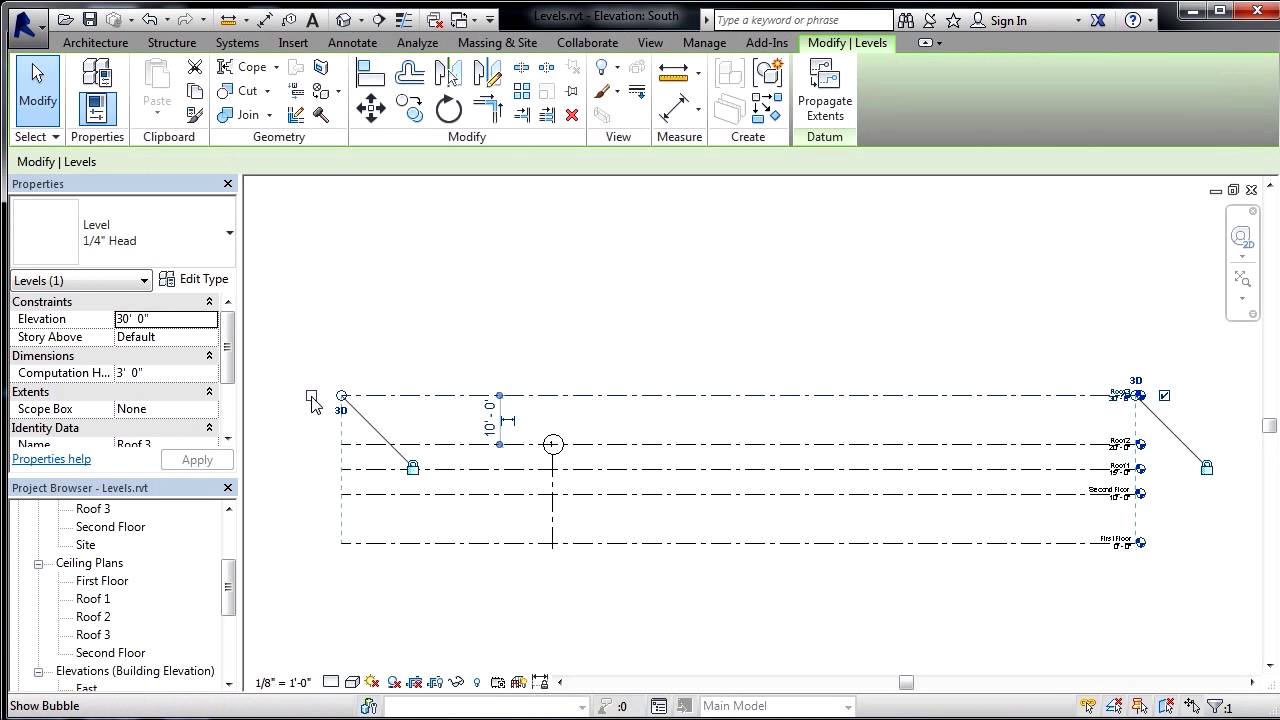Toggle the Show Bubble checkbox at left level end
The width and height of the screenshot is (1280, 720).
point(311,396)
